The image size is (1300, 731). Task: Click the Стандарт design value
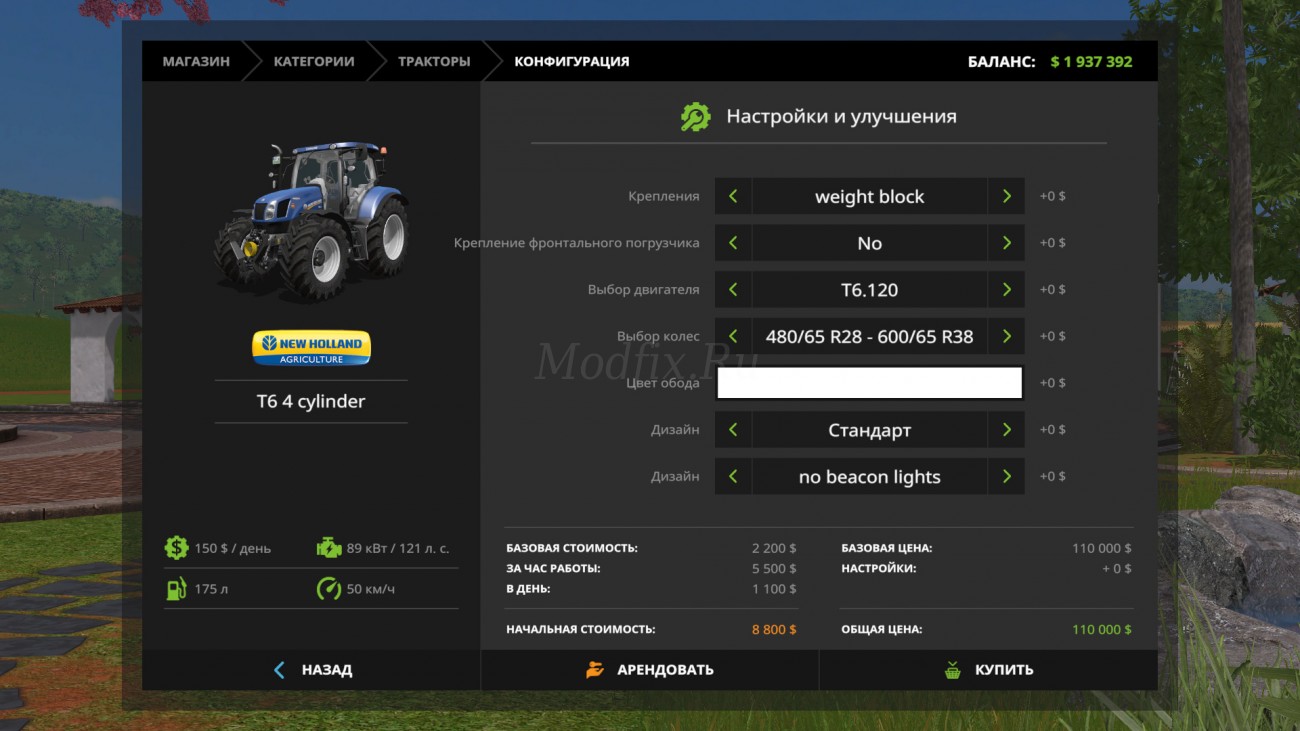(869, 430)
